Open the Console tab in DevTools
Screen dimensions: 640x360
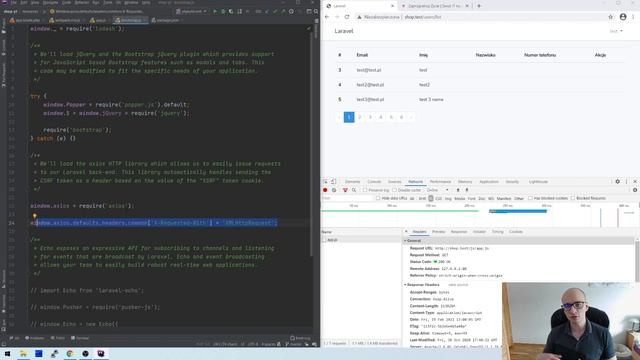click(374, 182)
